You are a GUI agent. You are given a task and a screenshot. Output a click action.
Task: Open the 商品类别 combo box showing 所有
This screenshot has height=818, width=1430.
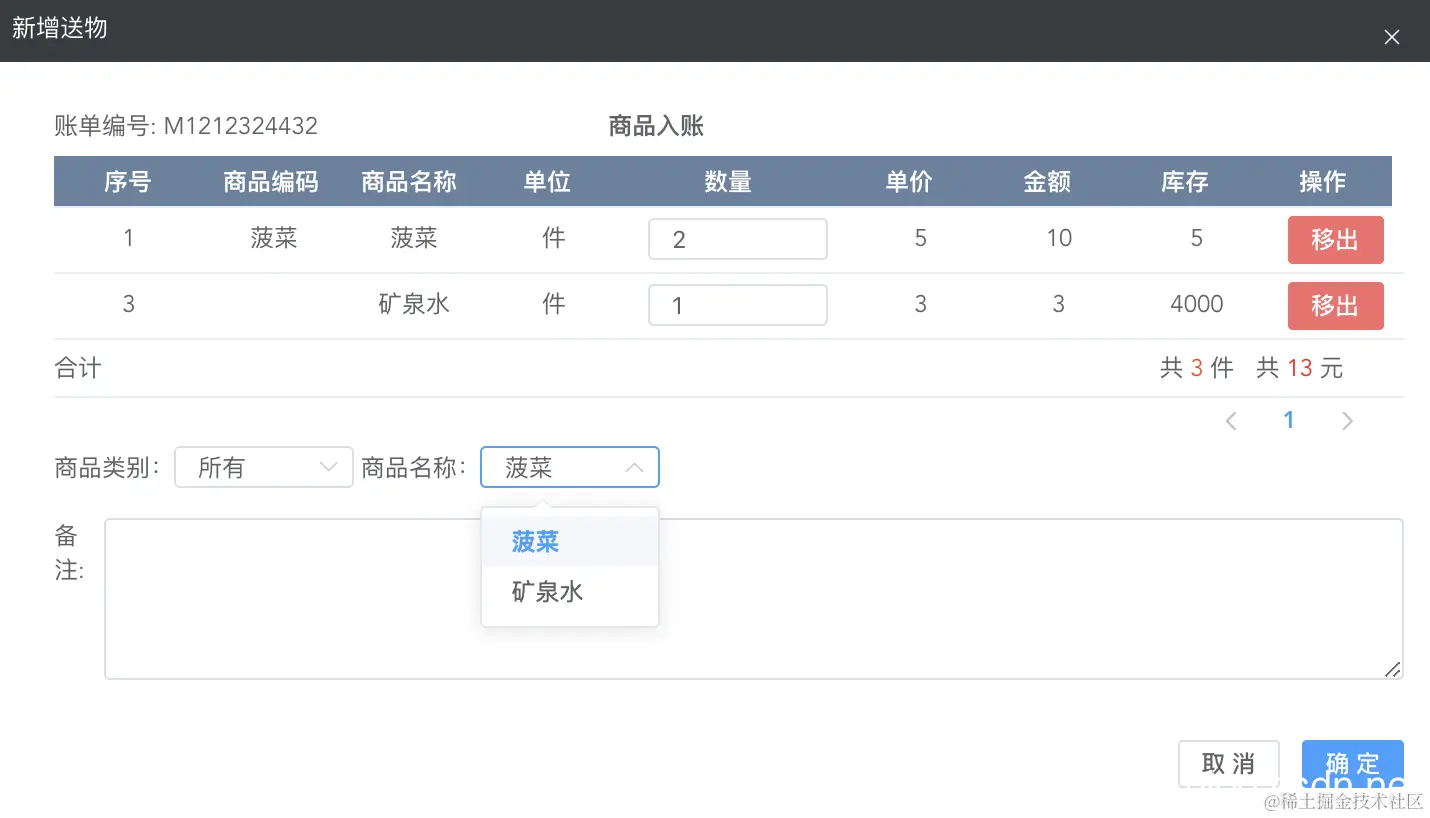(263, 467)
